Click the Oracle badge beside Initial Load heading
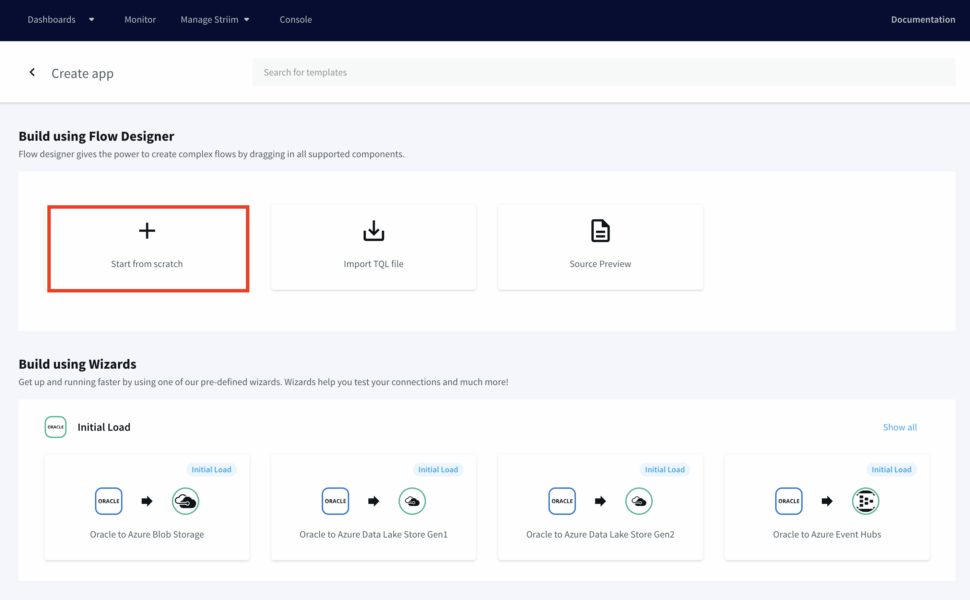970x600 pixels. pyautogui.click(x=55, y=426)
